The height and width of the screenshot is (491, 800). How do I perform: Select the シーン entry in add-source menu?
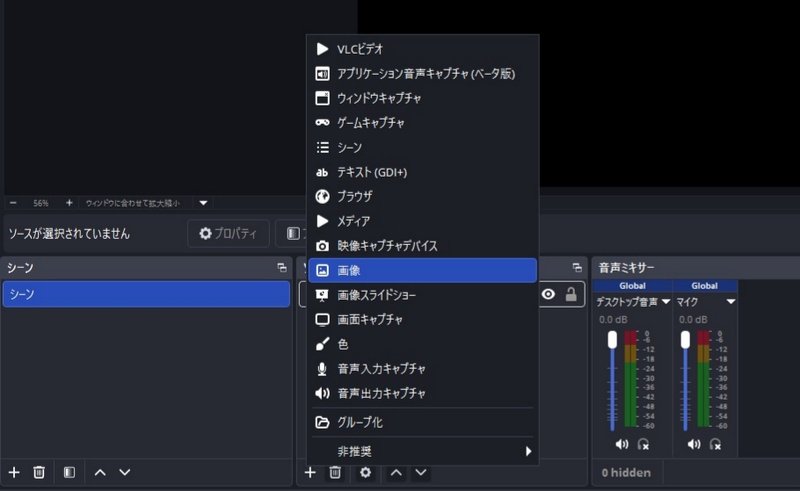coord(422,148)
